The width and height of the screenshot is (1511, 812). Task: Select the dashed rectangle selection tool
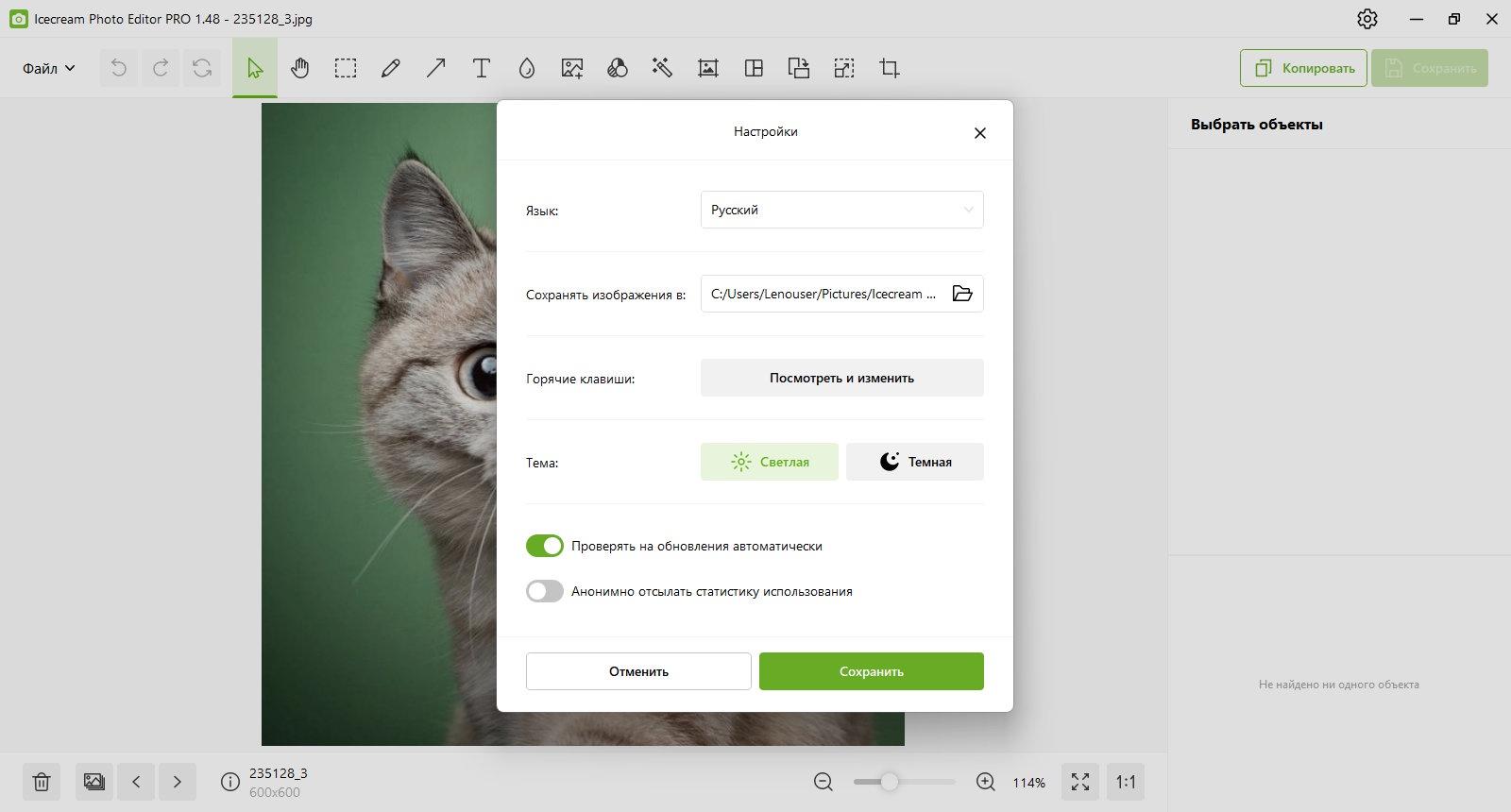pos(346,68)
